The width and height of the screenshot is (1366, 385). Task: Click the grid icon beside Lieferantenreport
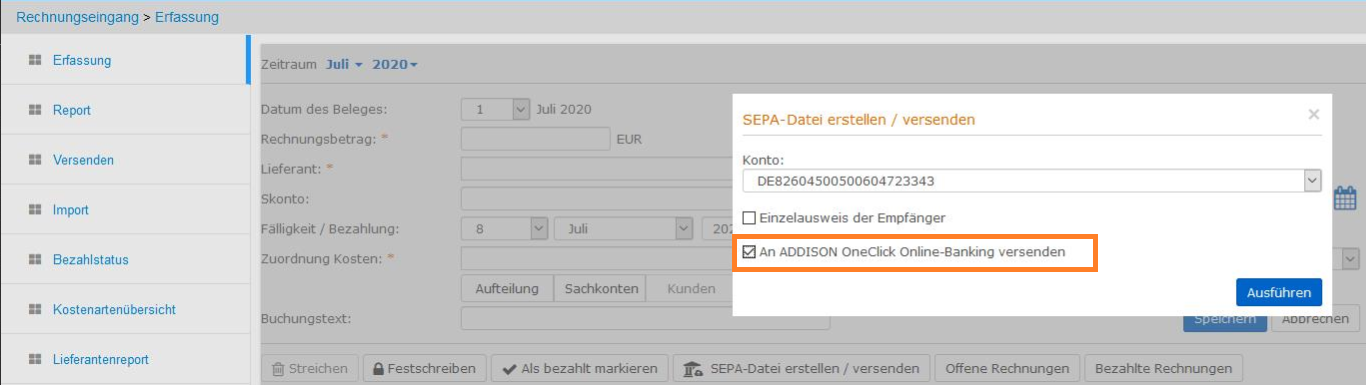click(x=34, y=359)
